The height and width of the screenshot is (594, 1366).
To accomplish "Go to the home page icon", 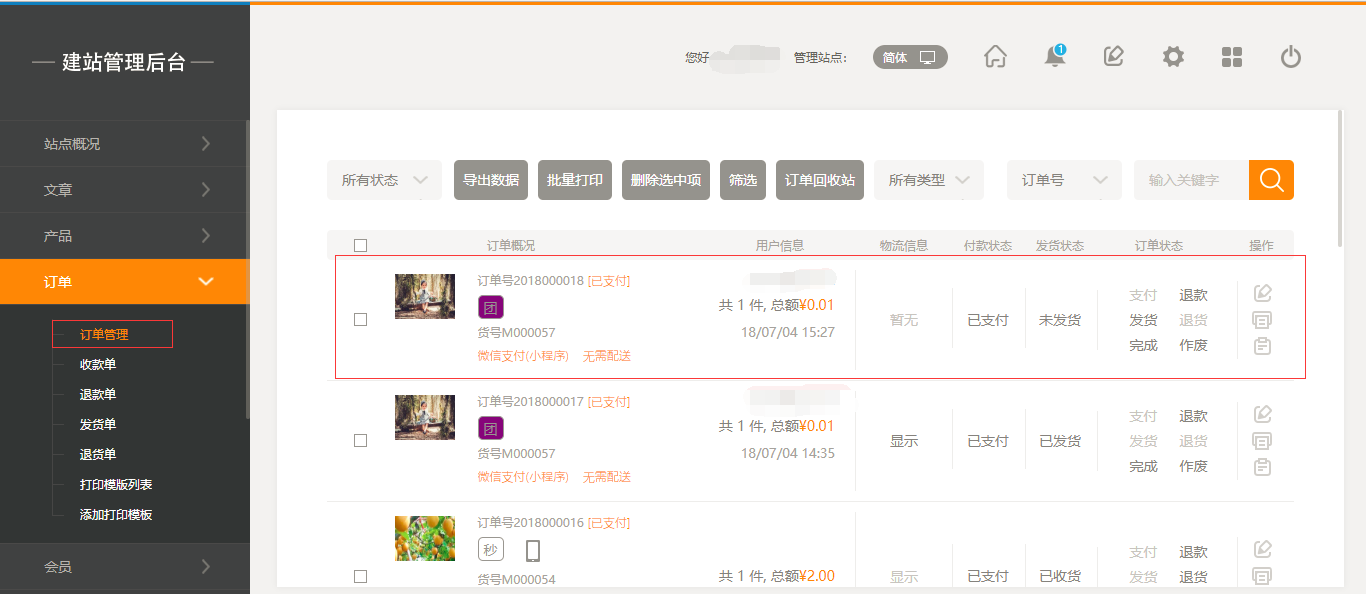I will [x=995, y=57].
